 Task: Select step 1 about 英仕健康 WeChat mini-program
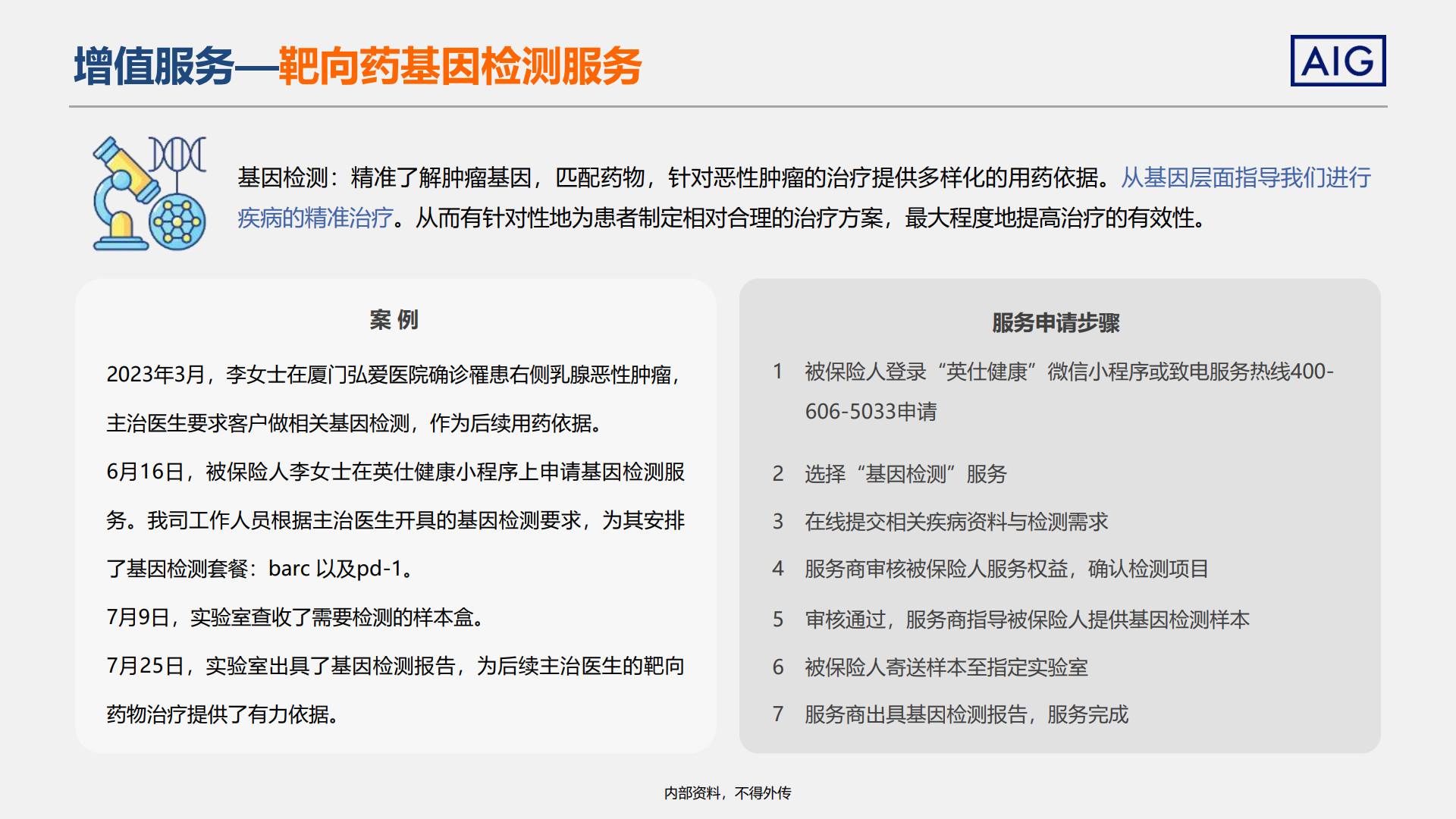(1068, 372)
